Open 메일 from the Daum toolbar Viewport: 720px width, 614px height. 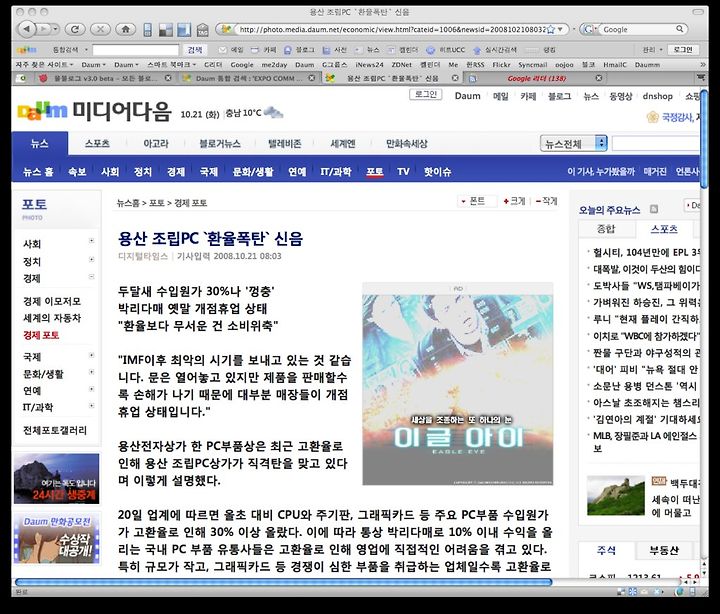coord(231,50)
